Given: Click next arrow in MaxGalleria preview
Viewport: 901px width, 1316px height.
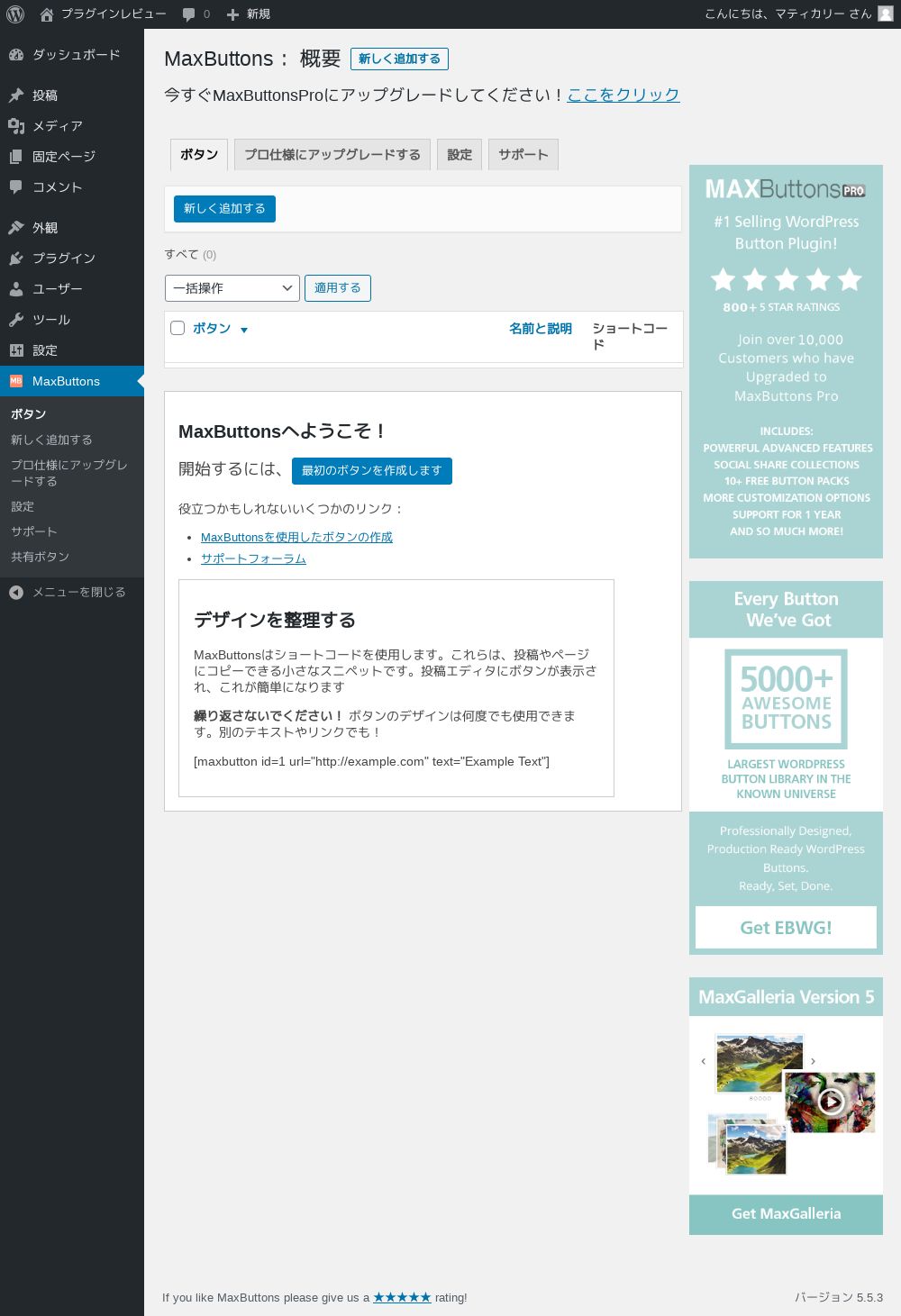Looking at the screenshot, I should pos(813,1062).
